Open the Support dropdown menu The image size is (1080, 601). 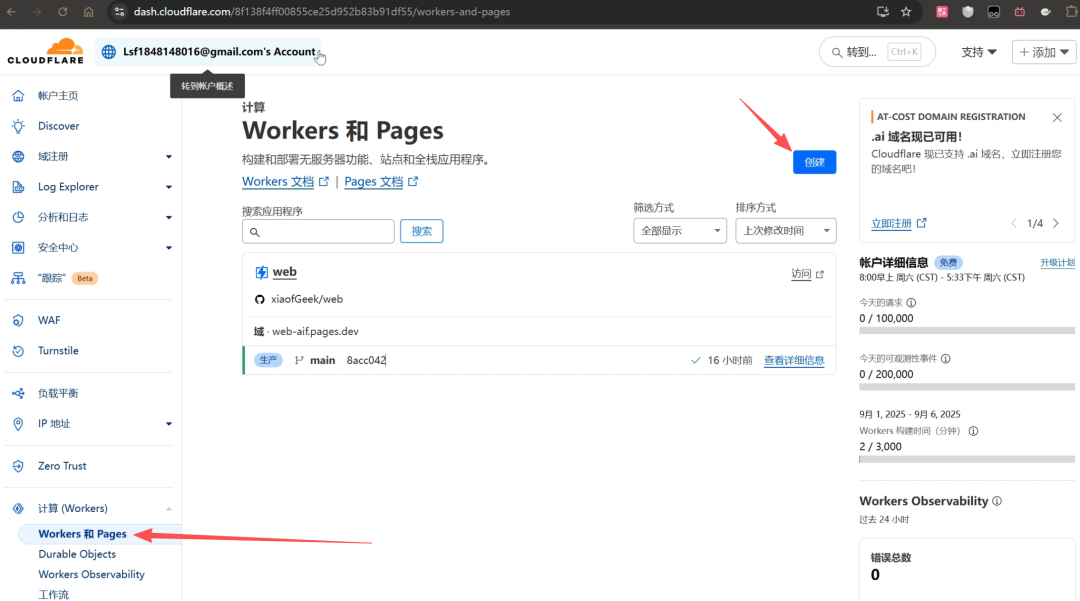[x=979, y=52]
